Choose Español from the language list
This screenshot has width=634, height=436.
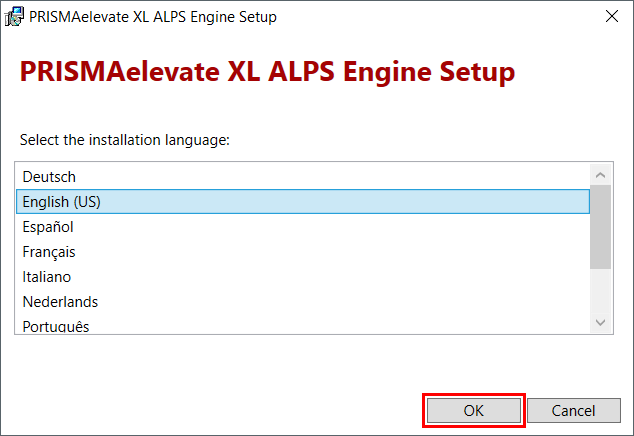[x=302, y=226]
